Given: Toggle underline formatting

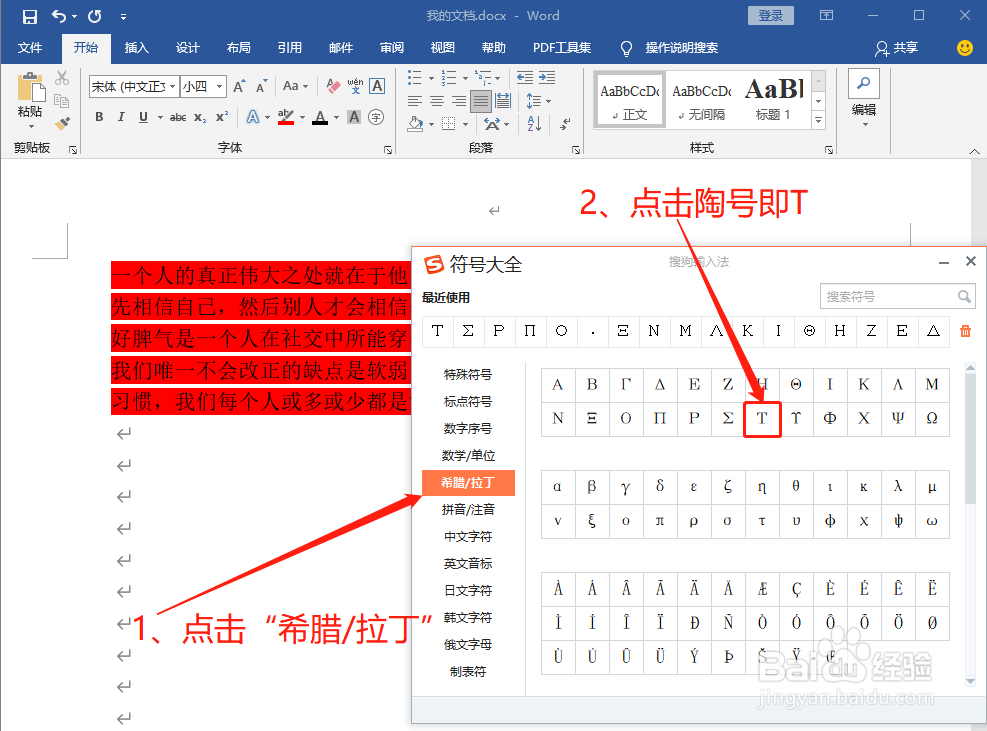Looking at the screenshot, I should [x=144, y=117].
